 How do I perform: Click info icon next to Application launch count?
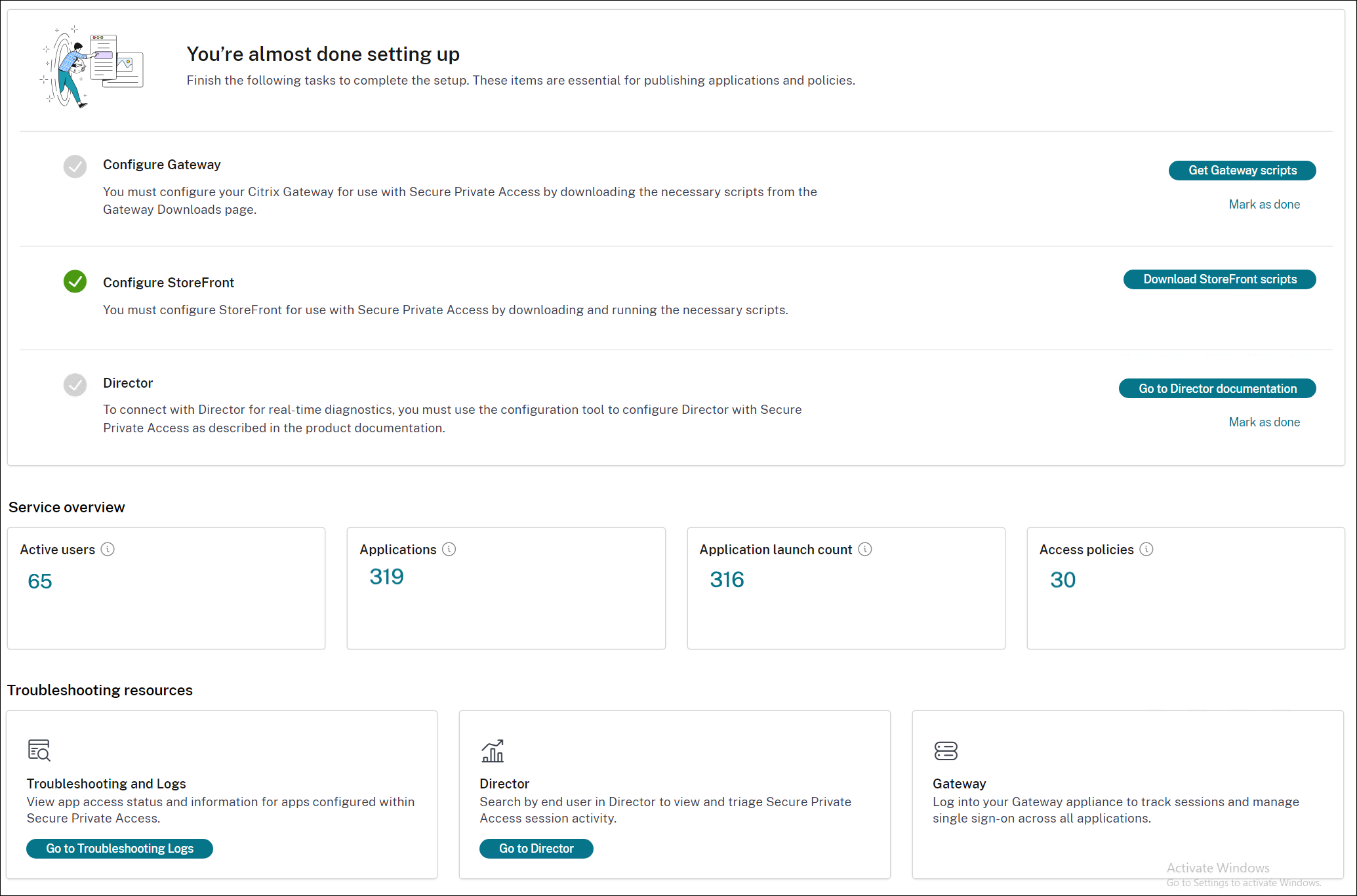[864, 549]
